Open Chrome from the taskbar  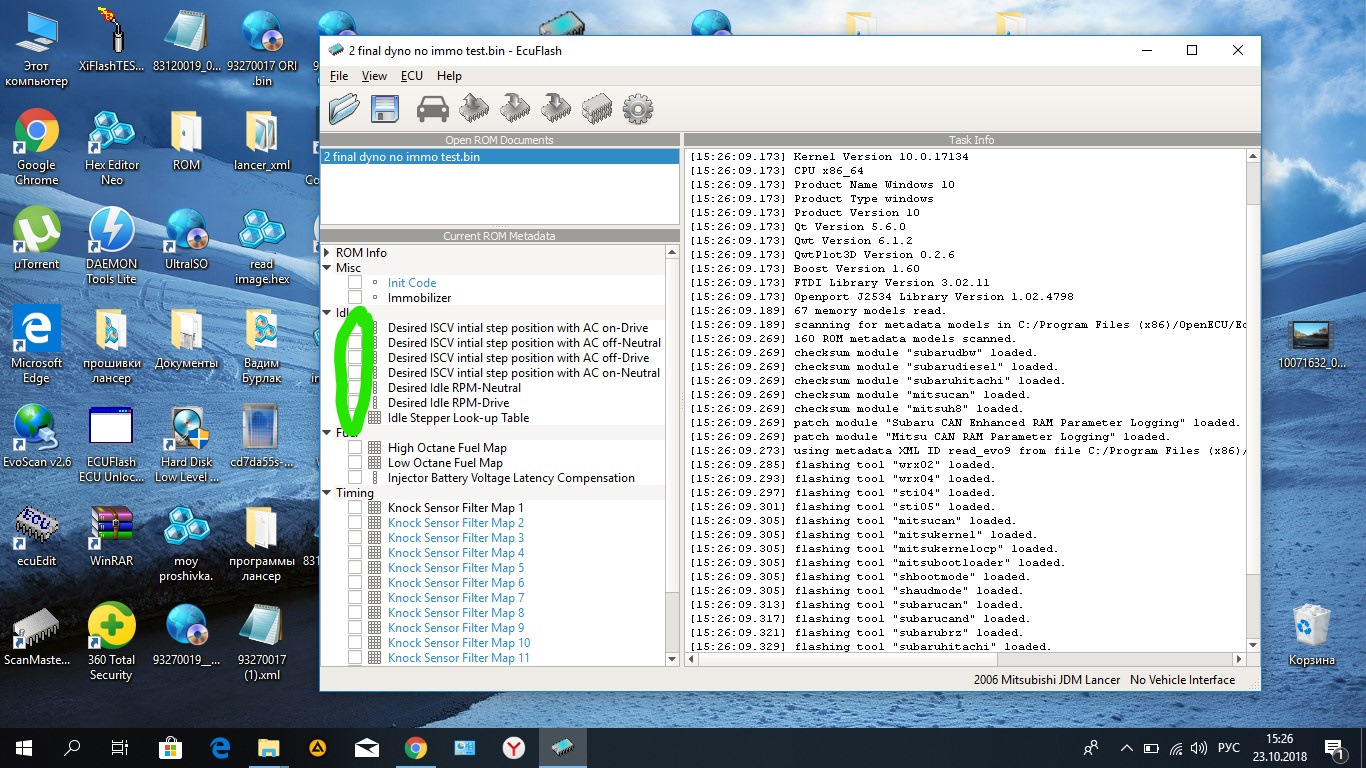[416, 747]
